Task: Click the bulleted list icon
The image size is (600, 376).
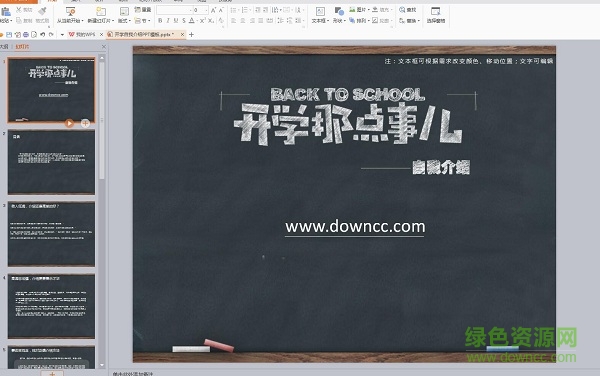Action: 233,10
